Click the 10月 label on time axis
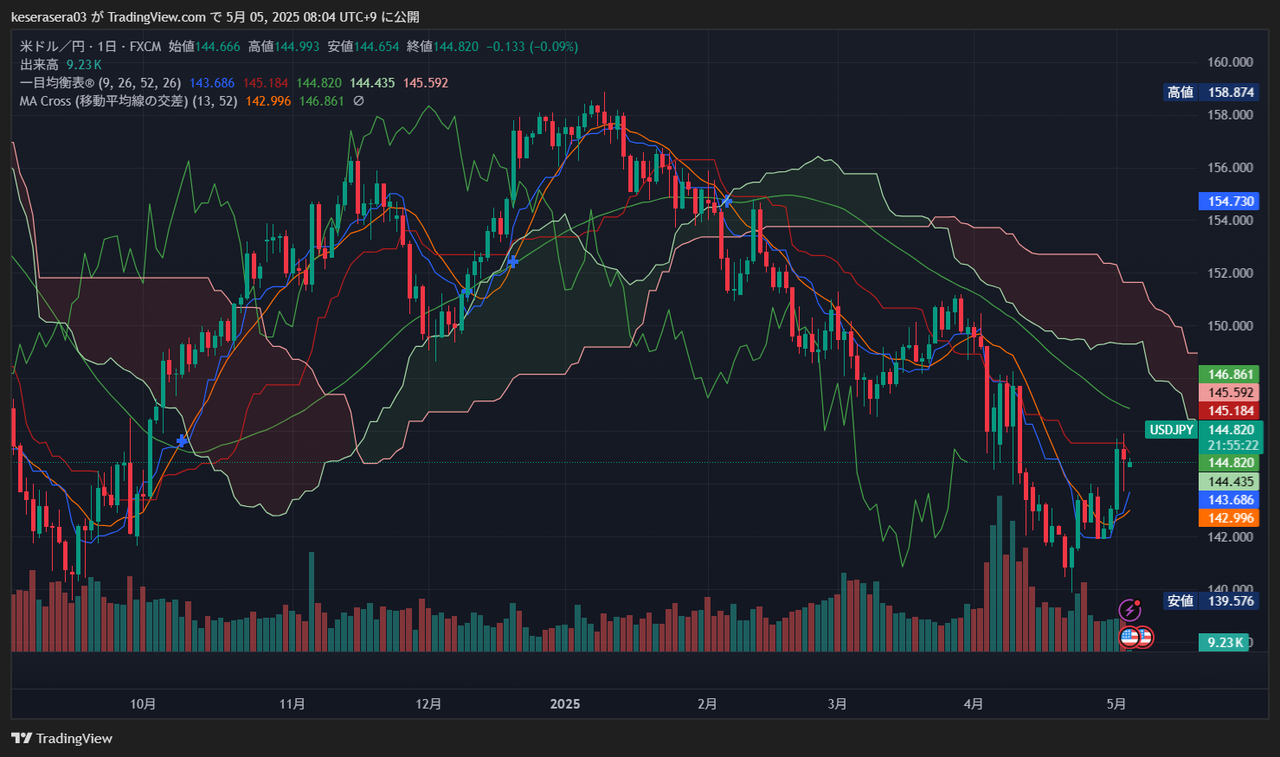The height and width of the screenshot is (757, 1280). pos(144,704)
